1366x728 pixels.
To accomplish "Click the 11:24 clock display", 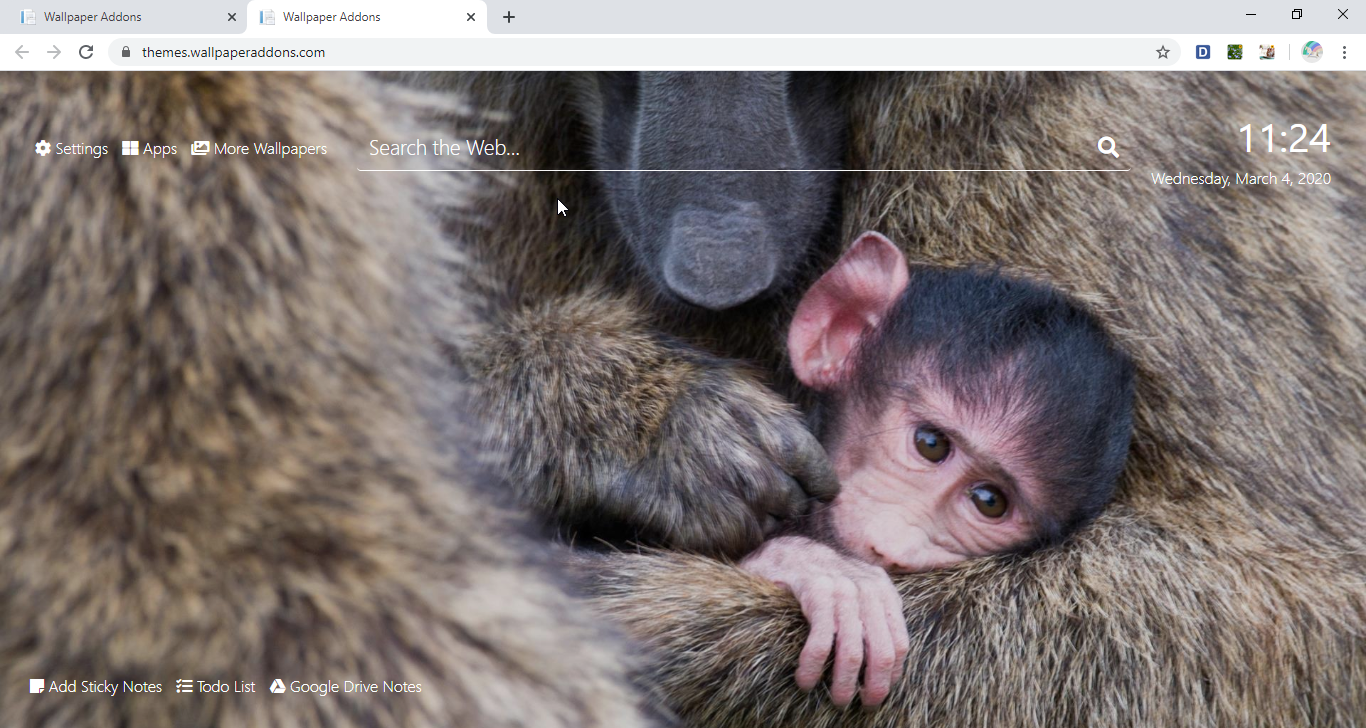I will [x=1284, y=139].
